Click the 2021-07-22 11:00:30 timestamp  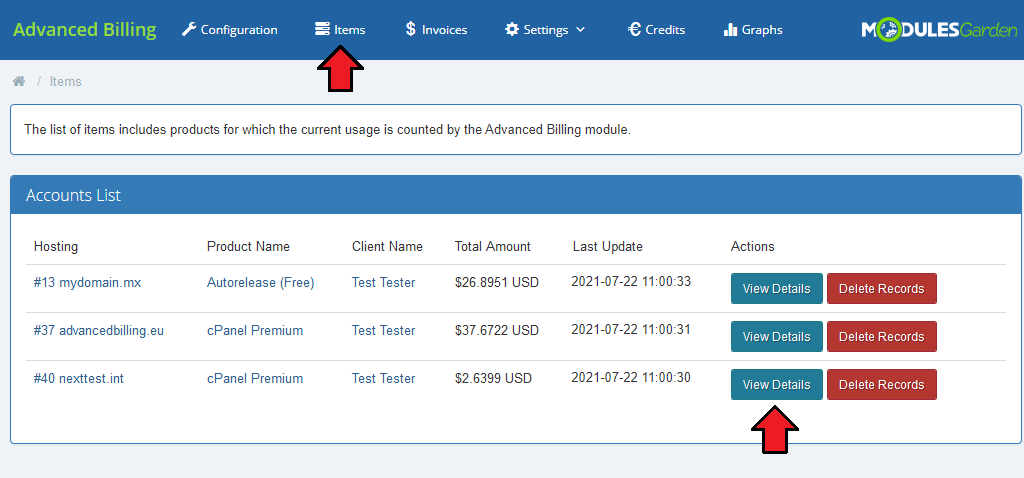[x=631, y=377]
